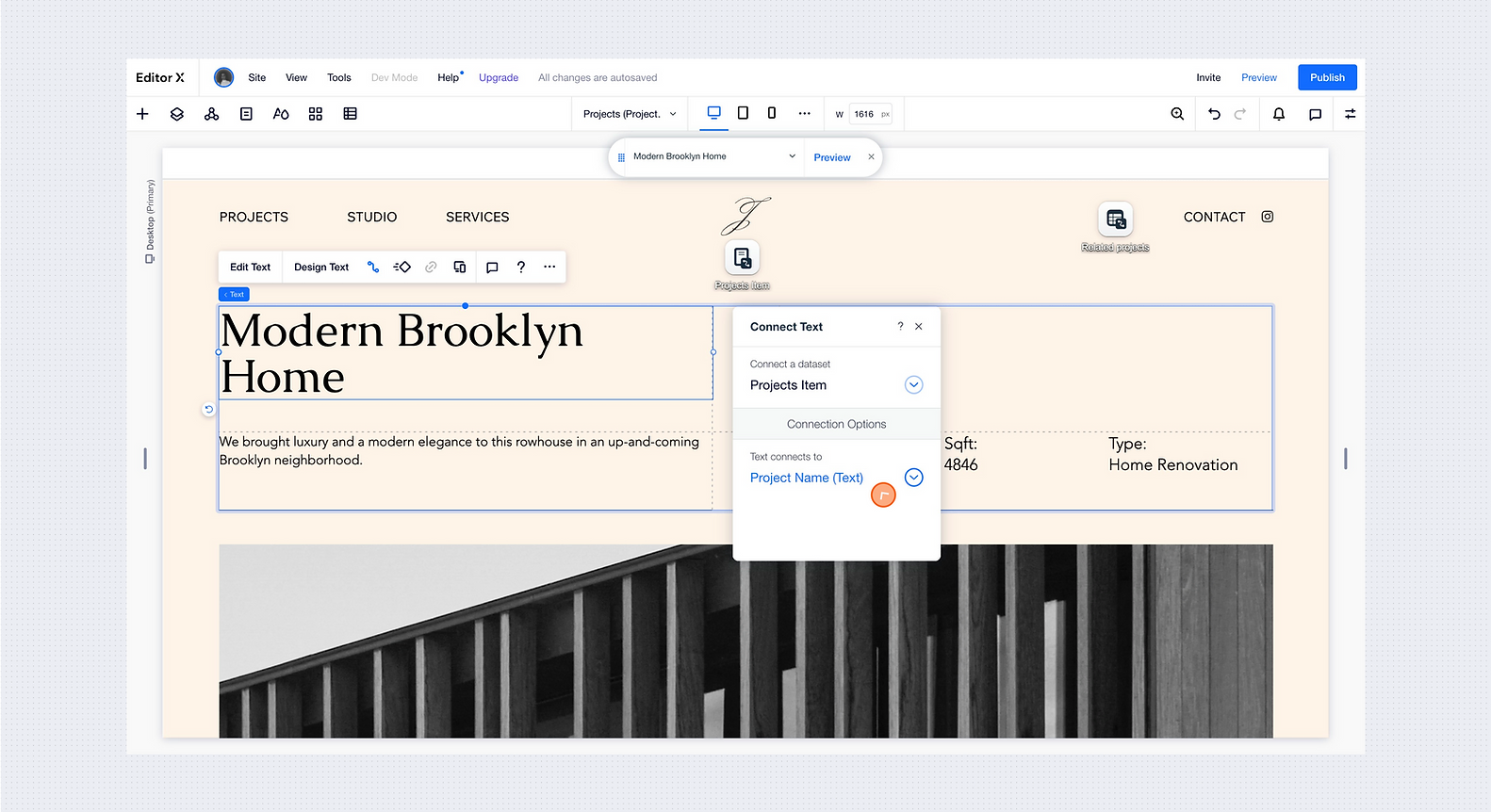Click the animation icon in text toolbar
The width and height of the screenshot is (1491, 812).
(x=402, y=267)
